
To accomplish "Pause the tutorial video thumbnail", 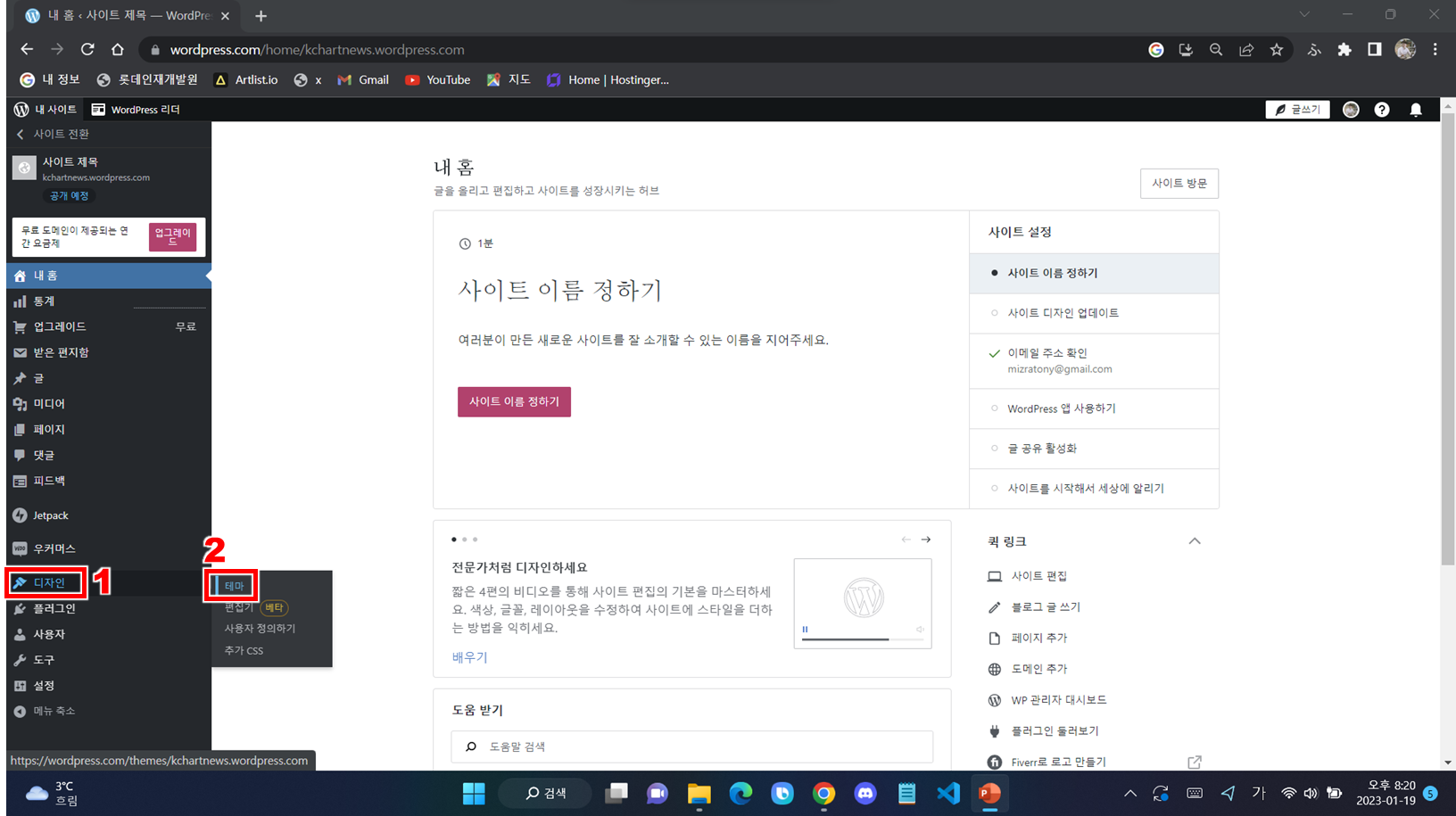I will click(x=805, y=630).
